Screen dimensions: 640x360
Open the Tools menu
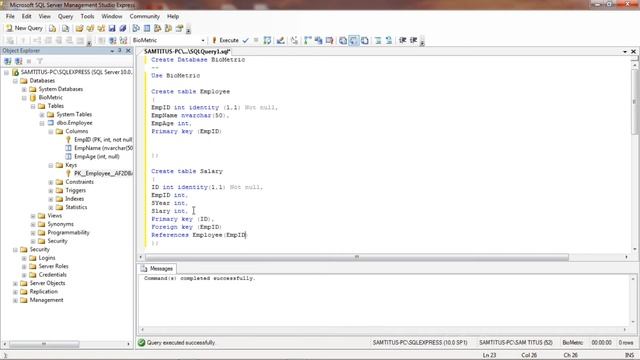[87, 16]
